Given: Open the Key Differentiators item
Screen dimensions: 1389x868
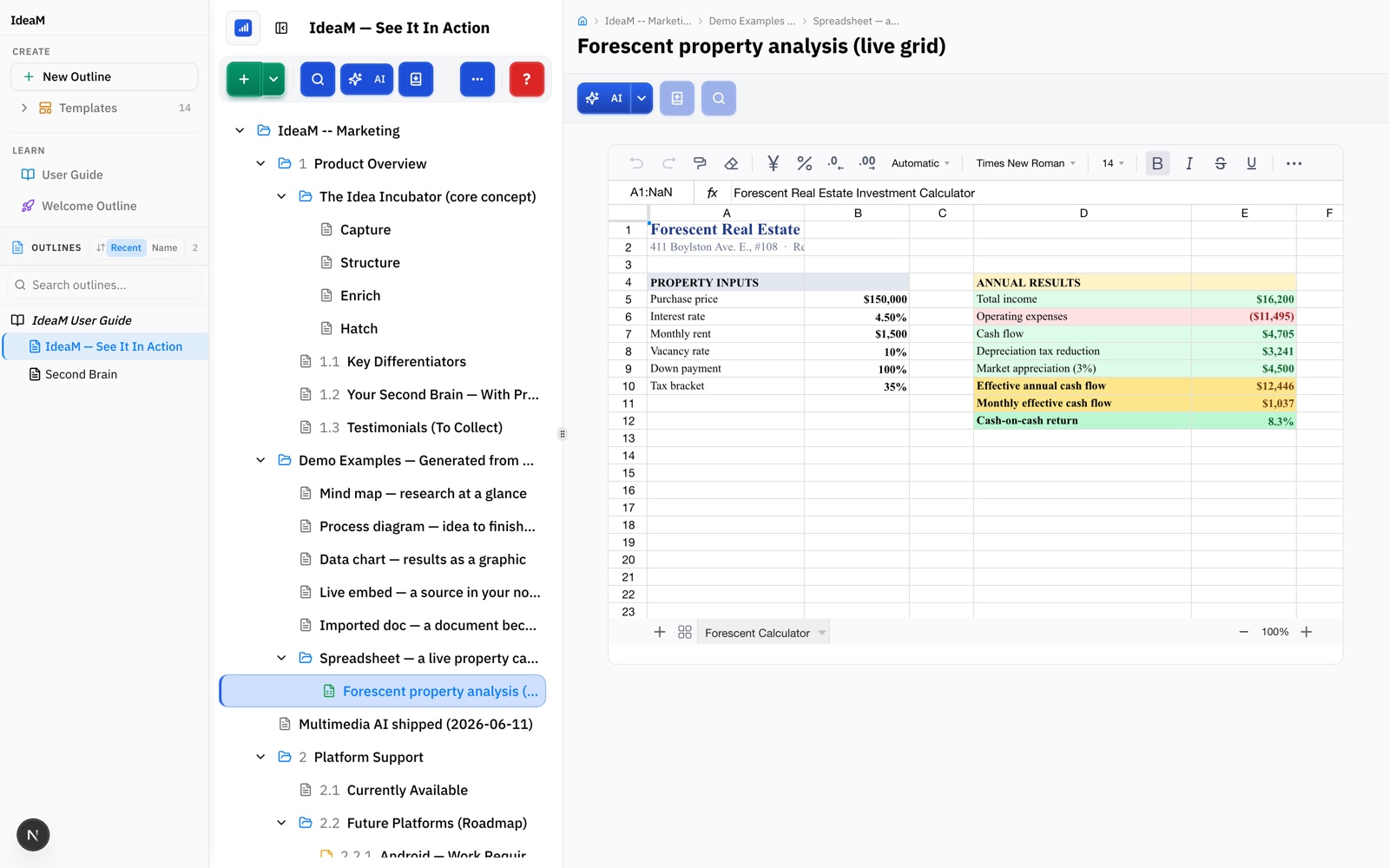Looking at the screenshot, I should pos(406,362).
